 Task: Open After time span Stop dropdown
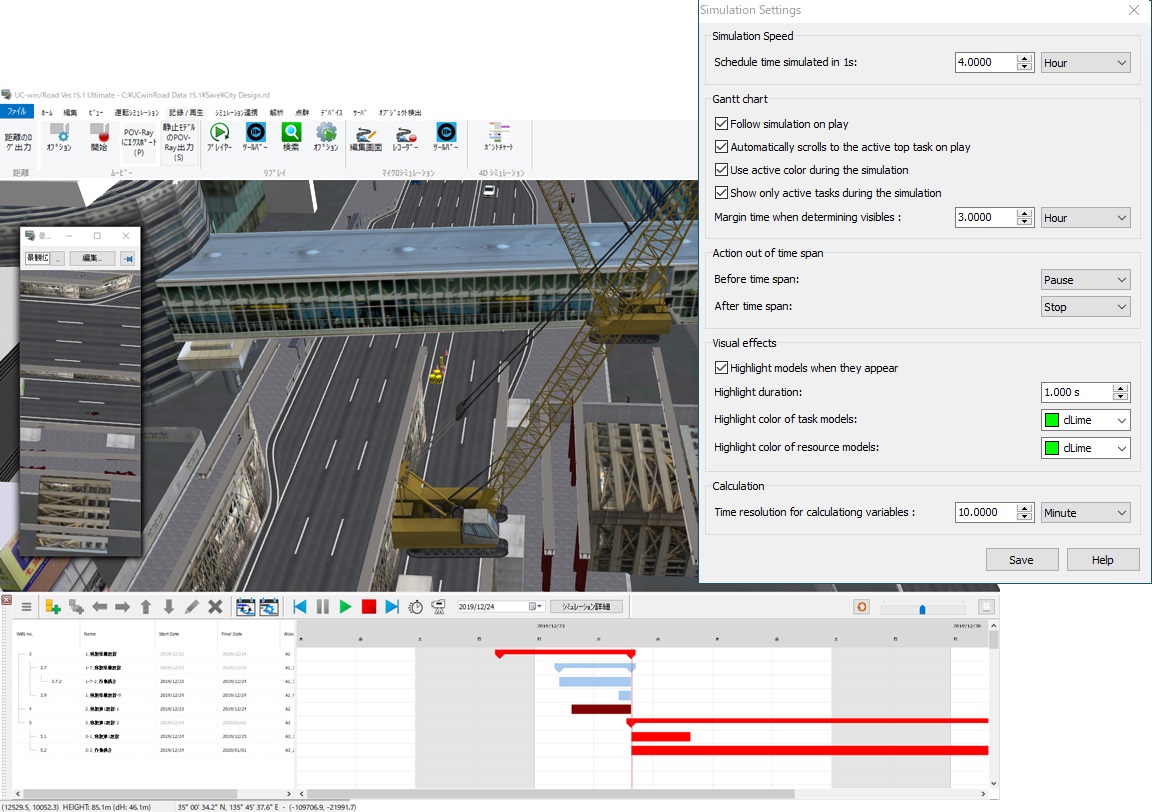click(1085, 306)
